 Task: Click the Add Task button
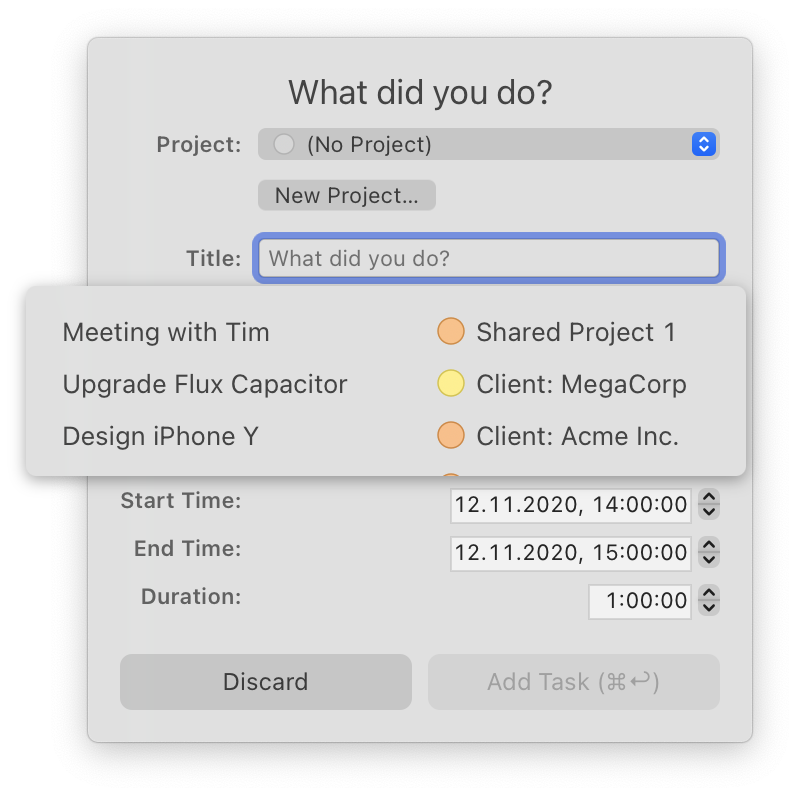coord(573,682)
